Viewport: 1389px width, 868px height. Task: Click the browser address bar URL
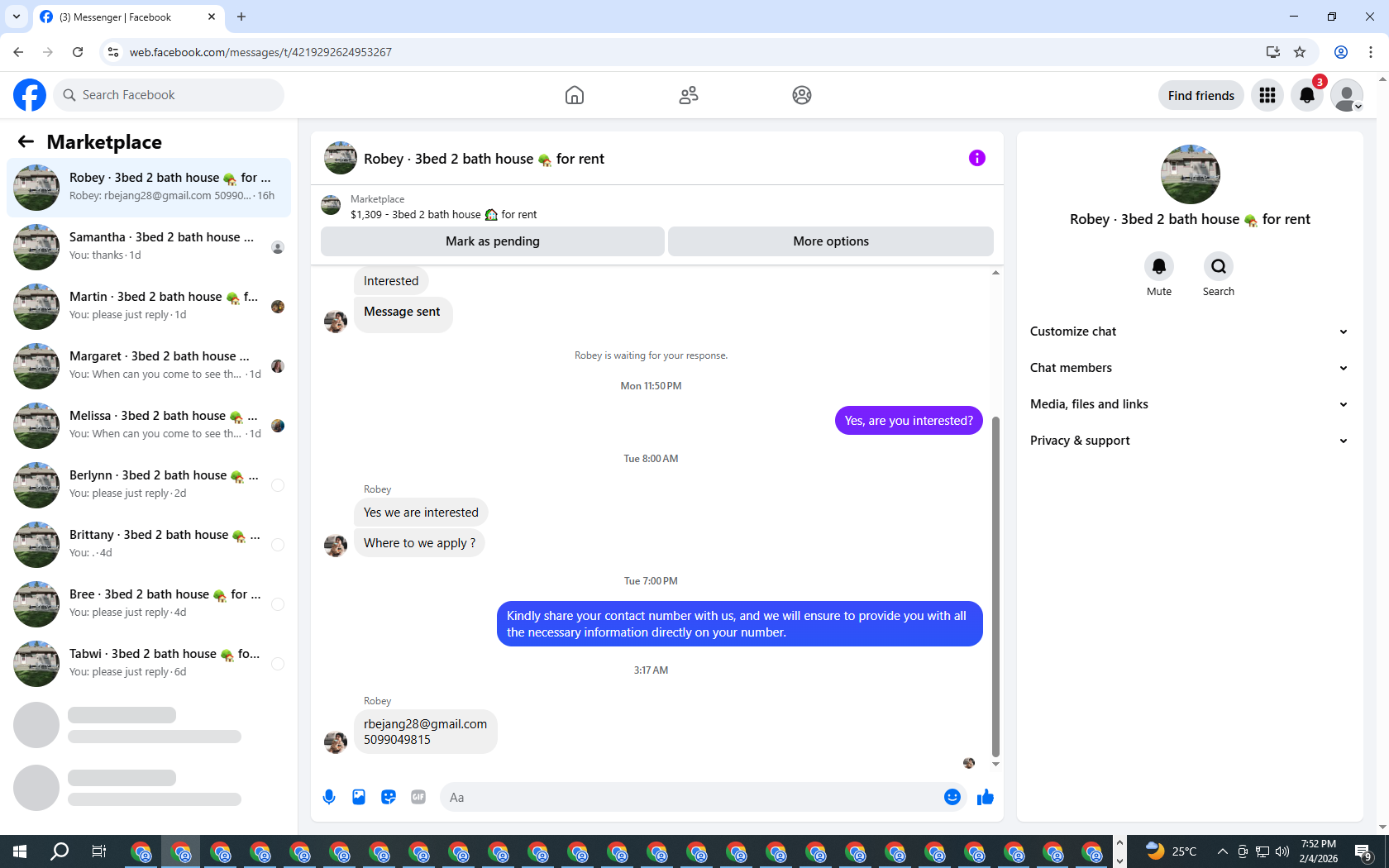point(260,52)
